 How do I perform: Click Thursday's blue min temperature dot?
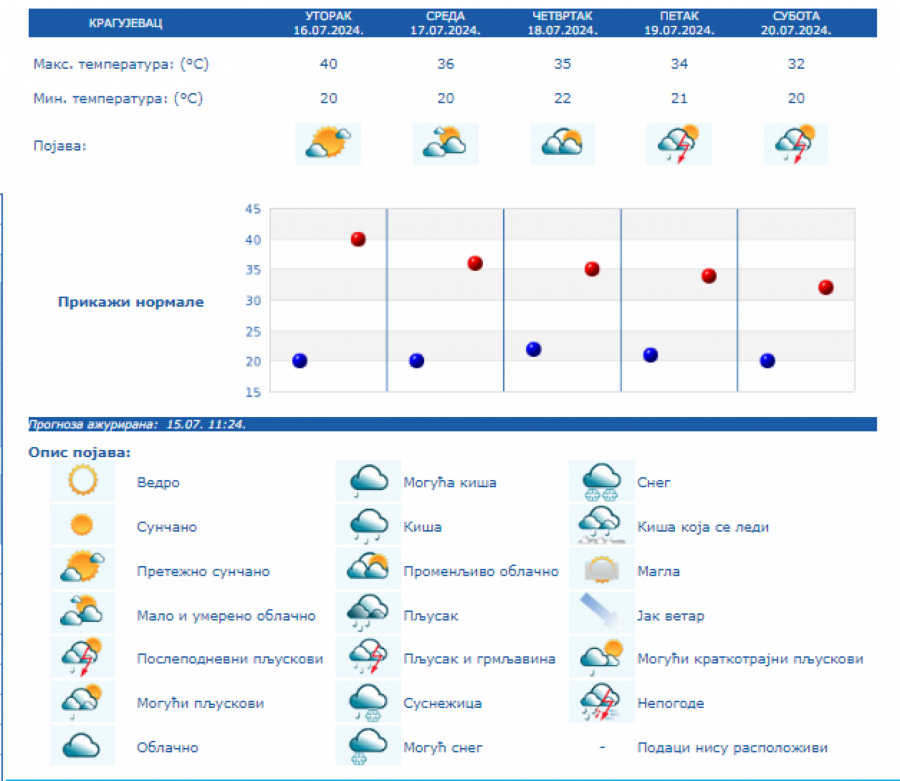533,349
